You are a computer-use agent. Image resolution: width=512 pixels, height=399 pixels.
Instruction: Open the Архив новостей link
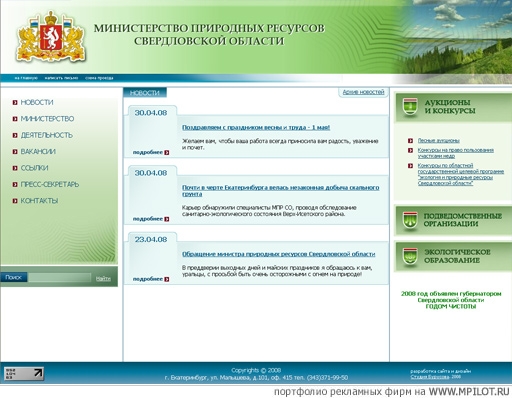[363, 92]
